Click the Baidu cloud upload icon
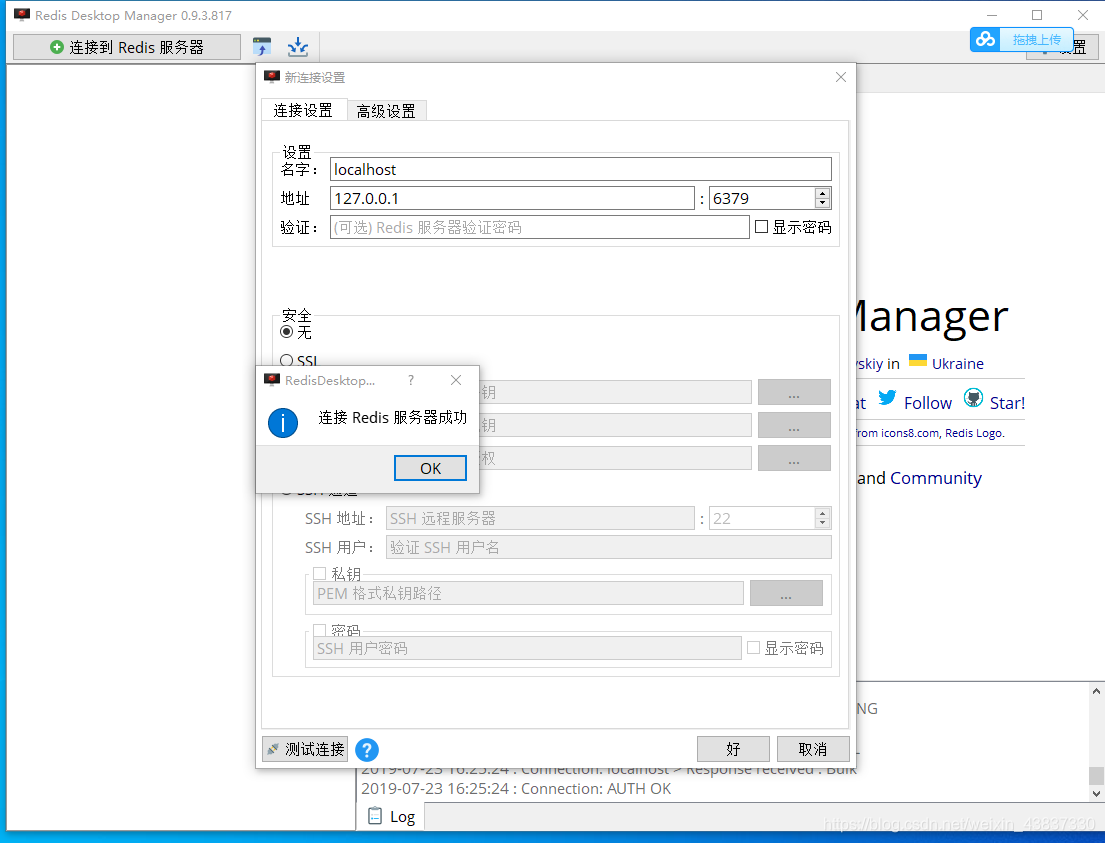 point(985,39)
